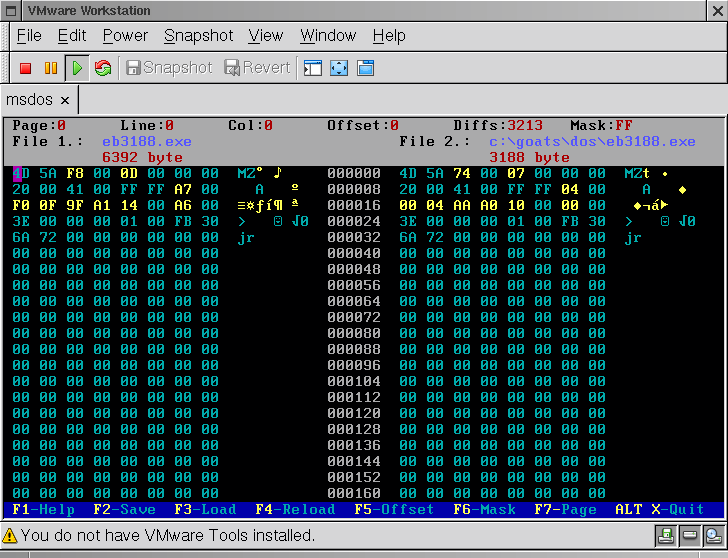Click the Col:0 indicator
The height and width of the screenshot is (558, 728).
coord(250,125)
